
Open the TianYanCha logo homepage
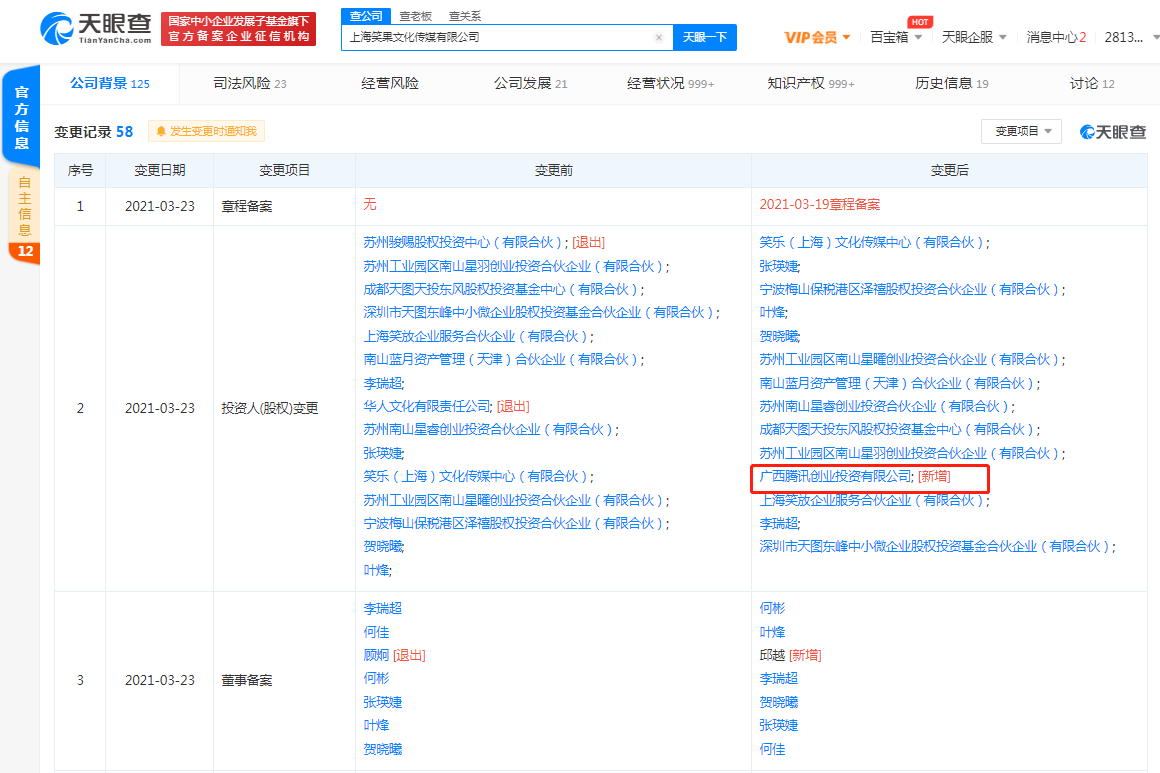(x=95, y=28)
